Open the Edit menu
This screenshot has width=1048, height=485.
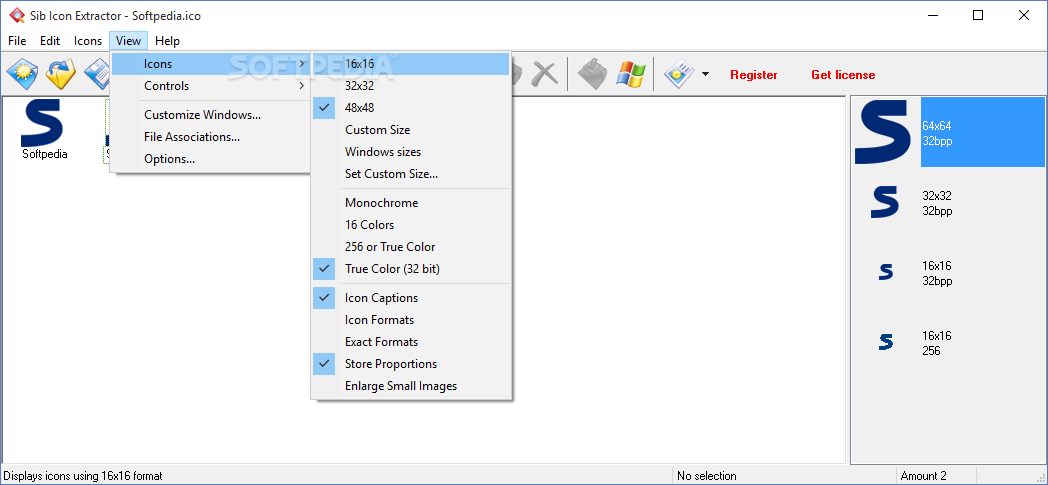(50, 41)
